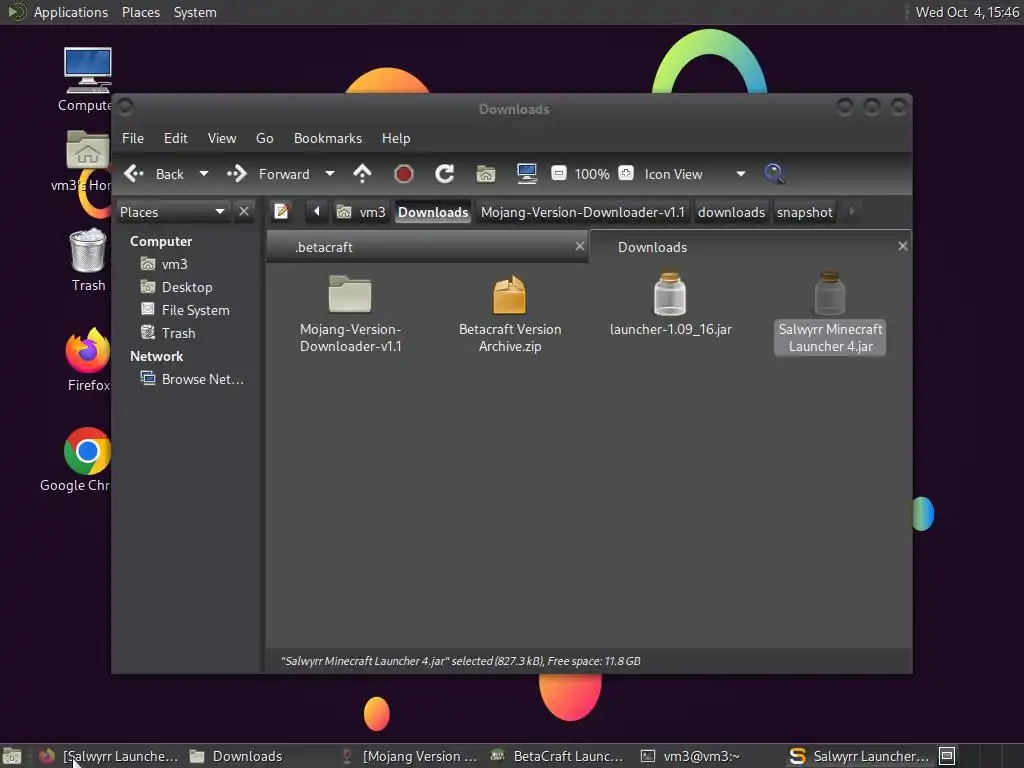Viewport: 1024px width, 768px height.
Task: Open vm3 in the Places sidebar
Action: pyautogui.click(x=164, y=264)
